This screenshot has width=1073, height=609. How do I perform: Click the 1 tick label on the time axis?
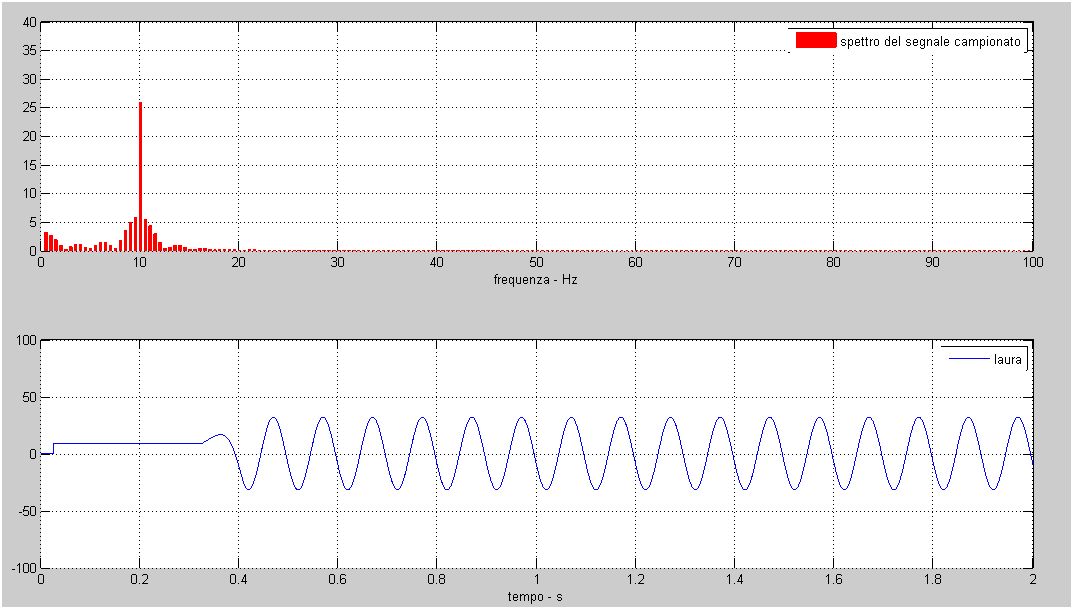(x=536, y=580)
